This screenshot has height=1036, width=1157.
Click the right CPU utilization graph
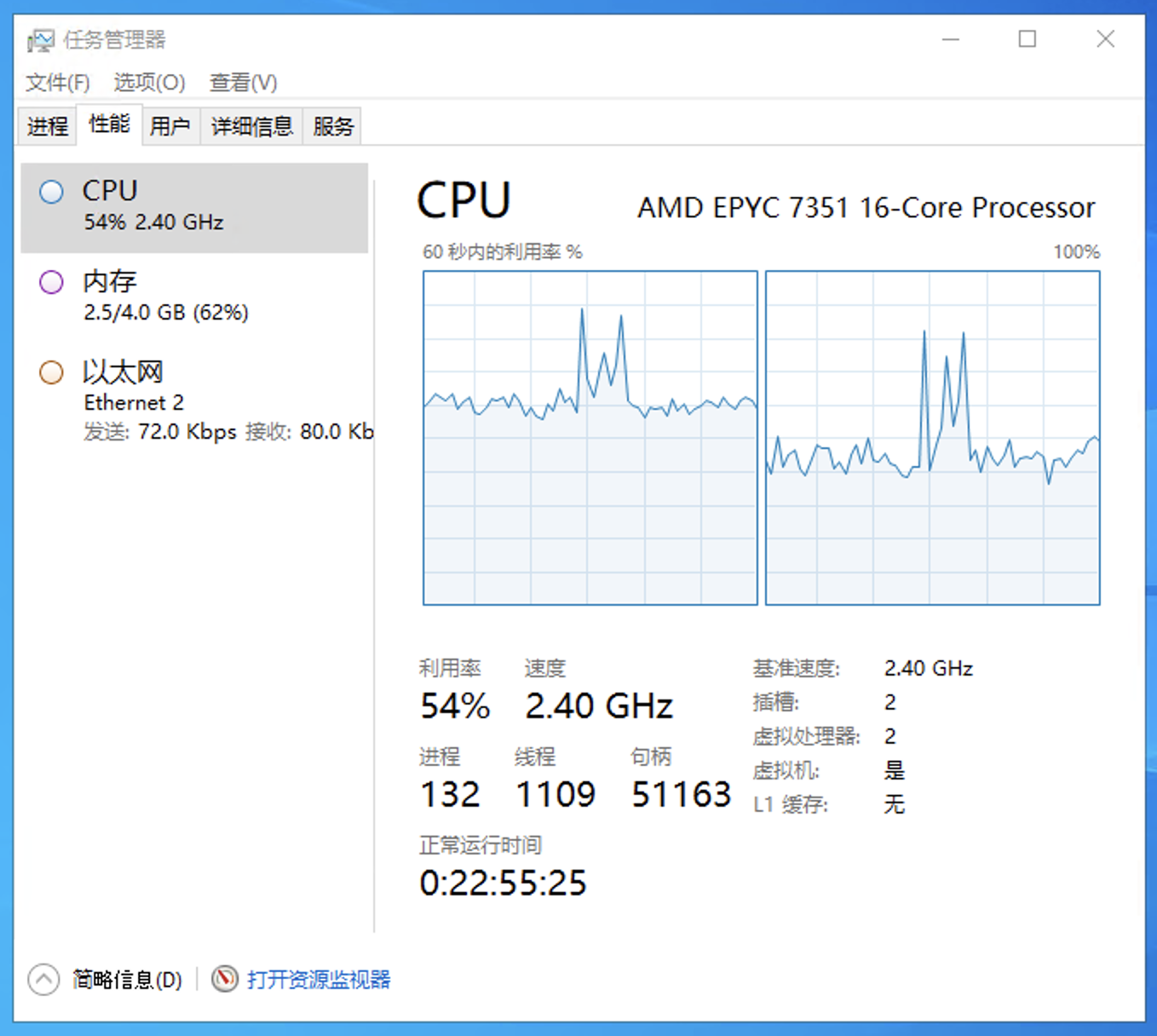tap(933, 438)
